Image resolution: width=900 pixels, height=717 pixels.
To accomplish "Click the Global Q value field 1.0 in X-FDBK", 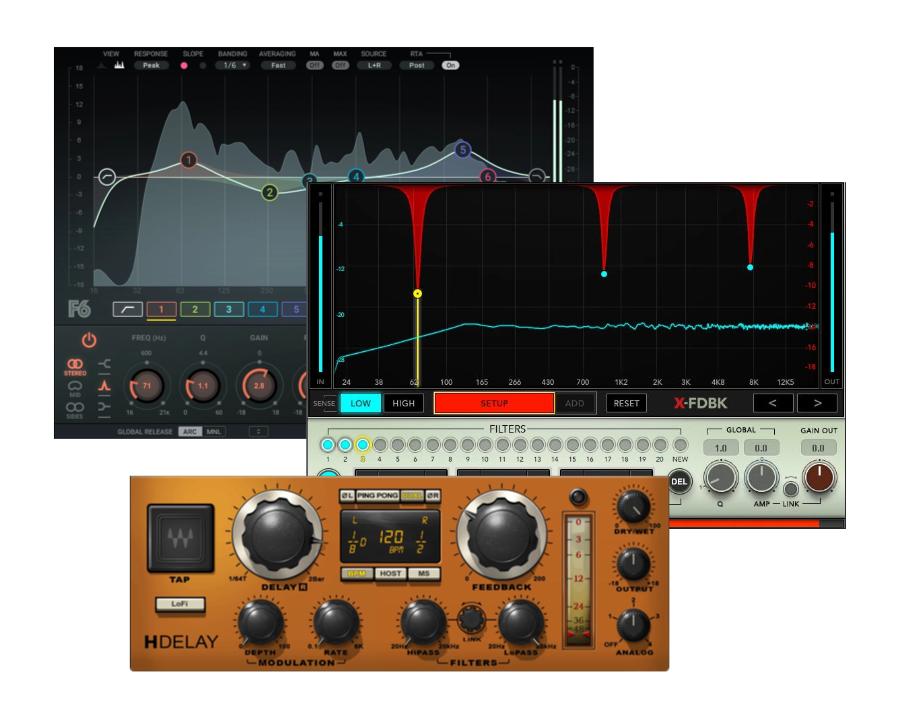I will [x=720, y=448].
